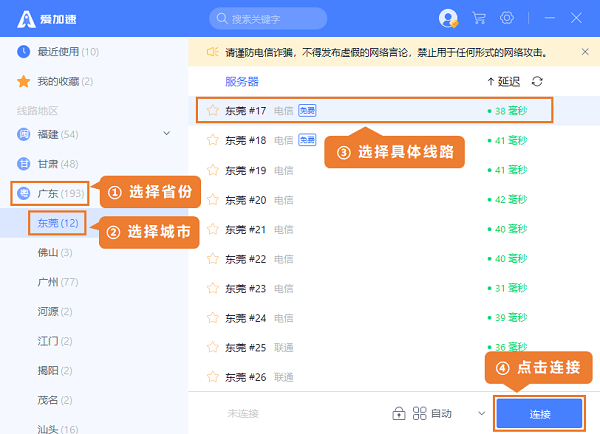Favorite 东莞 #17 with its star

pos(213,111)
